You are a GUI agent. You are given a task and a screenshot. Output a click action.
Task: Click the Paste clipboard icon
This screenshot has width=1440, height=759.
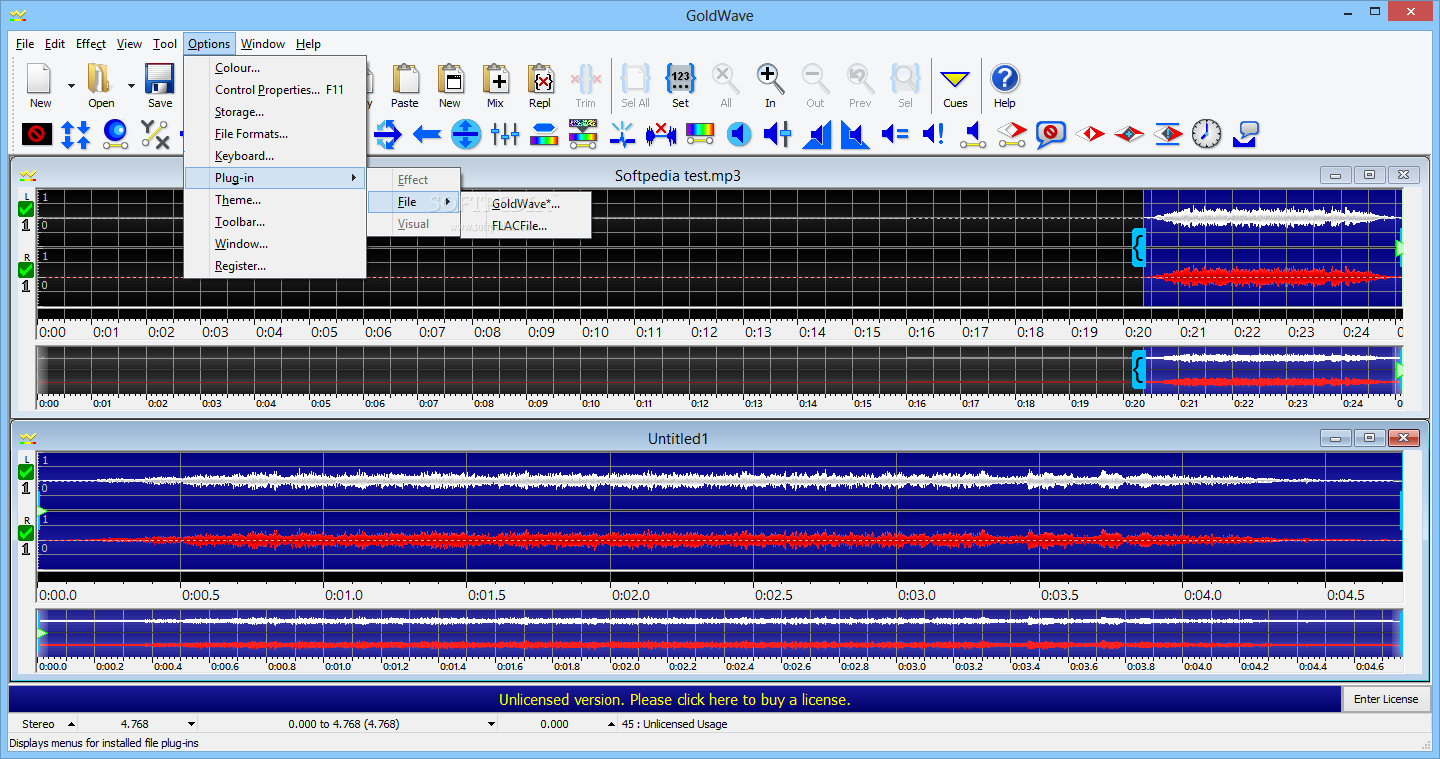(405, 78)
